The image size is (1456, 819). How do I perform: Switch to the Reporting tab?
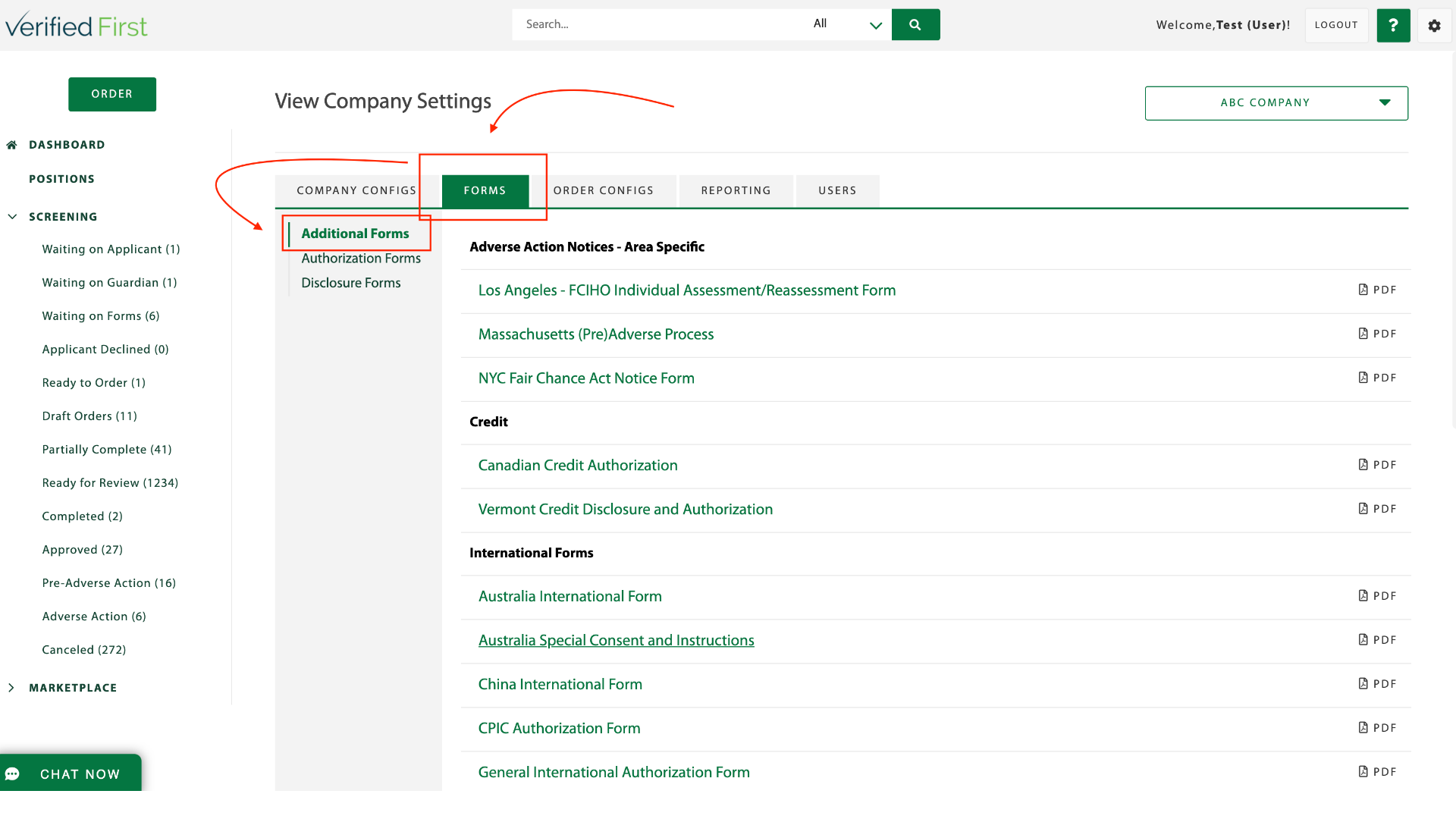pyautogui.click(x=736, y=190)
